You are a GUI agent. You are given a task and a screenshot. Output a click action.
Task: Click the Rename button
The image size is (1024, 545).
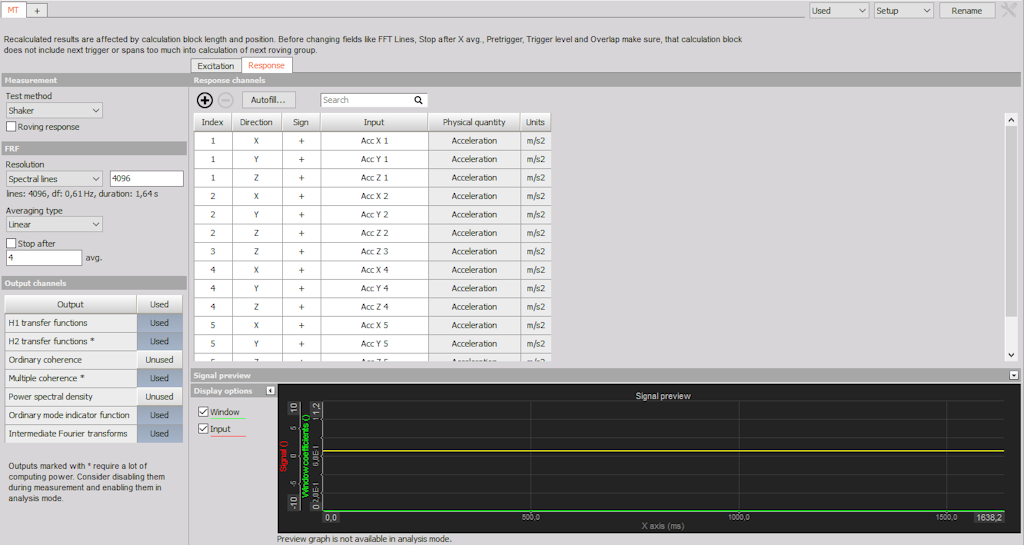click(967, 10)
